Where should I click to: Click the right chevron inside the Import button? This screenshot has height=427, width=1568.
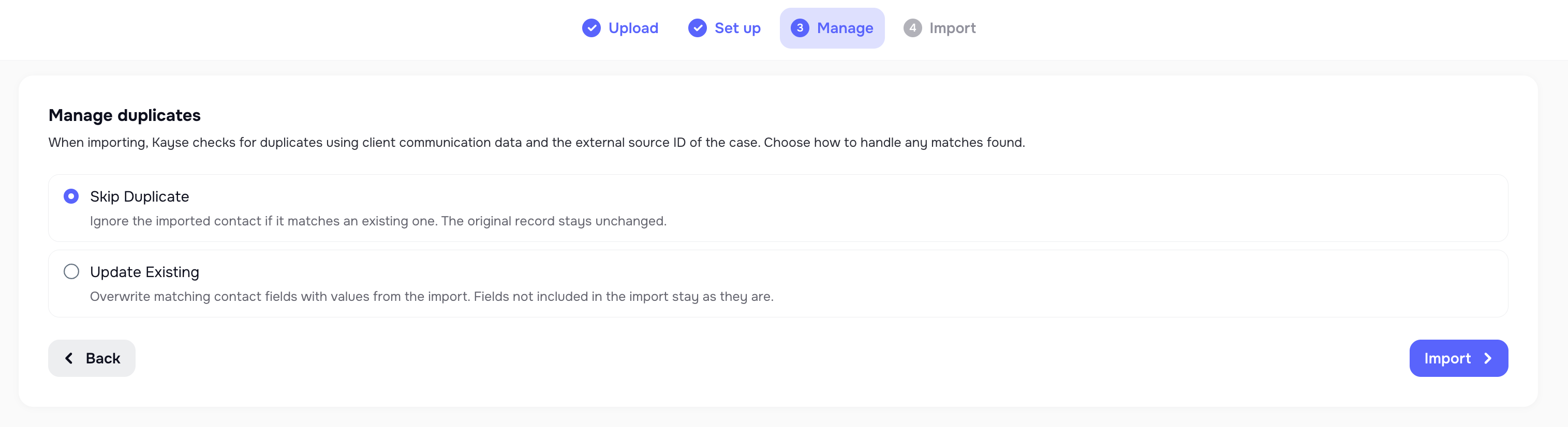click(x=1488, y=358)
